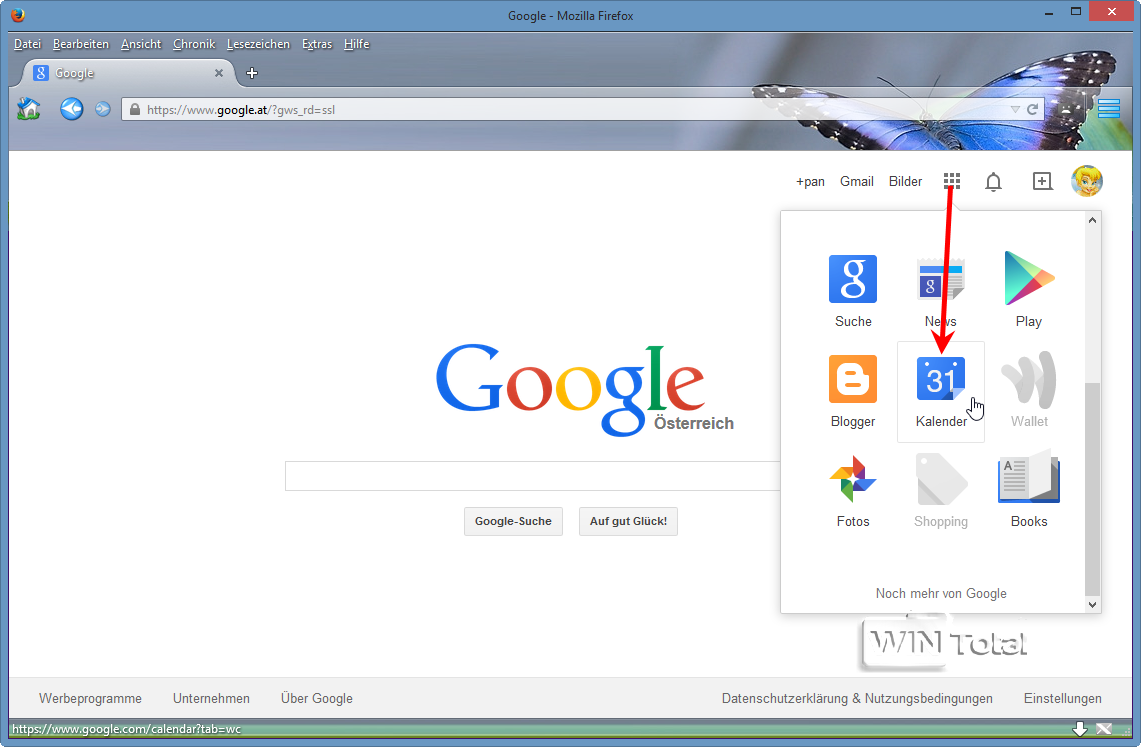Click in the Google search box
This screenshot has width=1141, height=747.
pyautogui.click(x=533, y=476)
